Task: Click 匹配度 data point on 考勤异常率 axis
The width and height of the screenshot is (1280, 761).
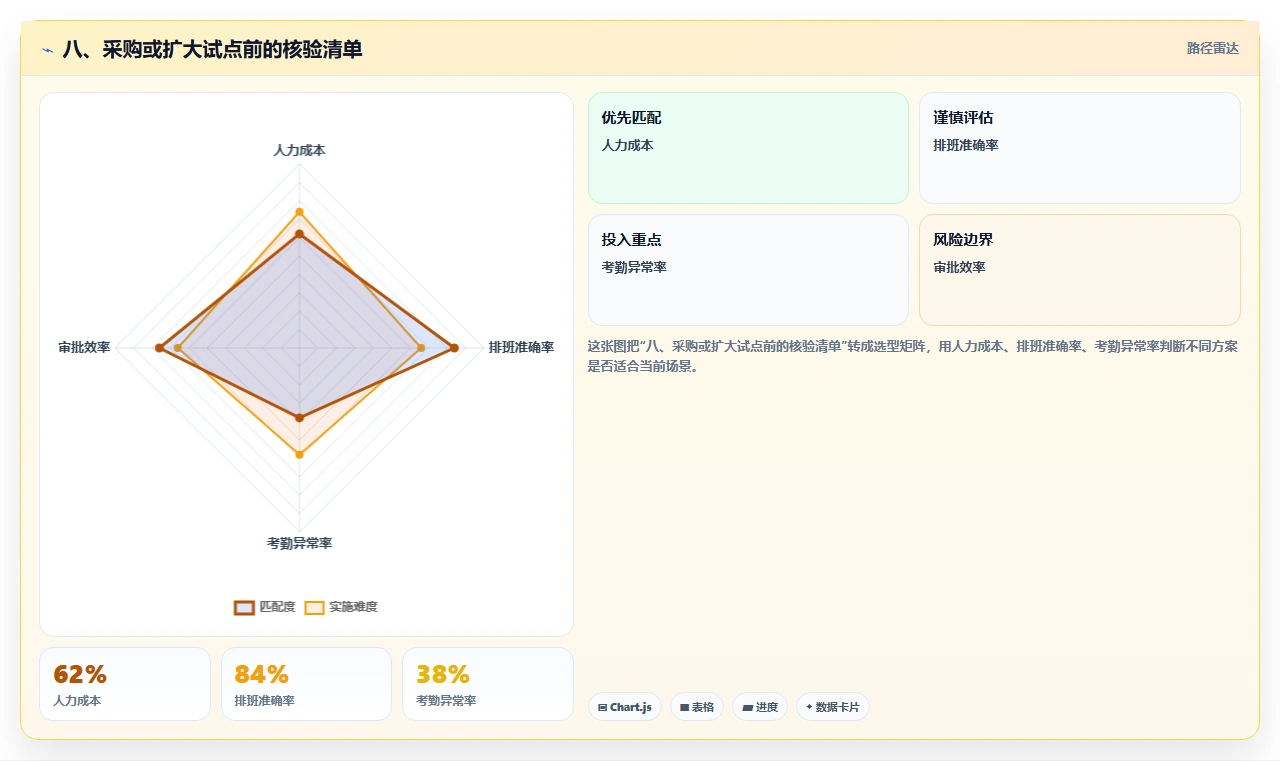Action: (299, 417)
